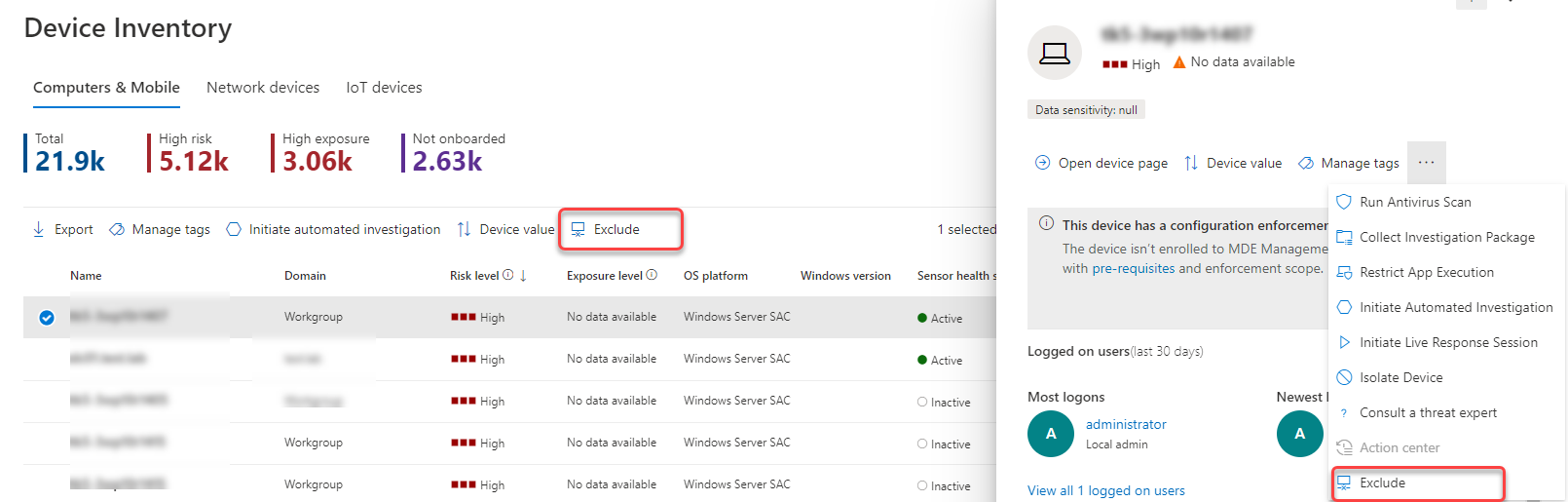
Task: Click the Manage tags icon in list toolbar
Action: pos(117,229)
